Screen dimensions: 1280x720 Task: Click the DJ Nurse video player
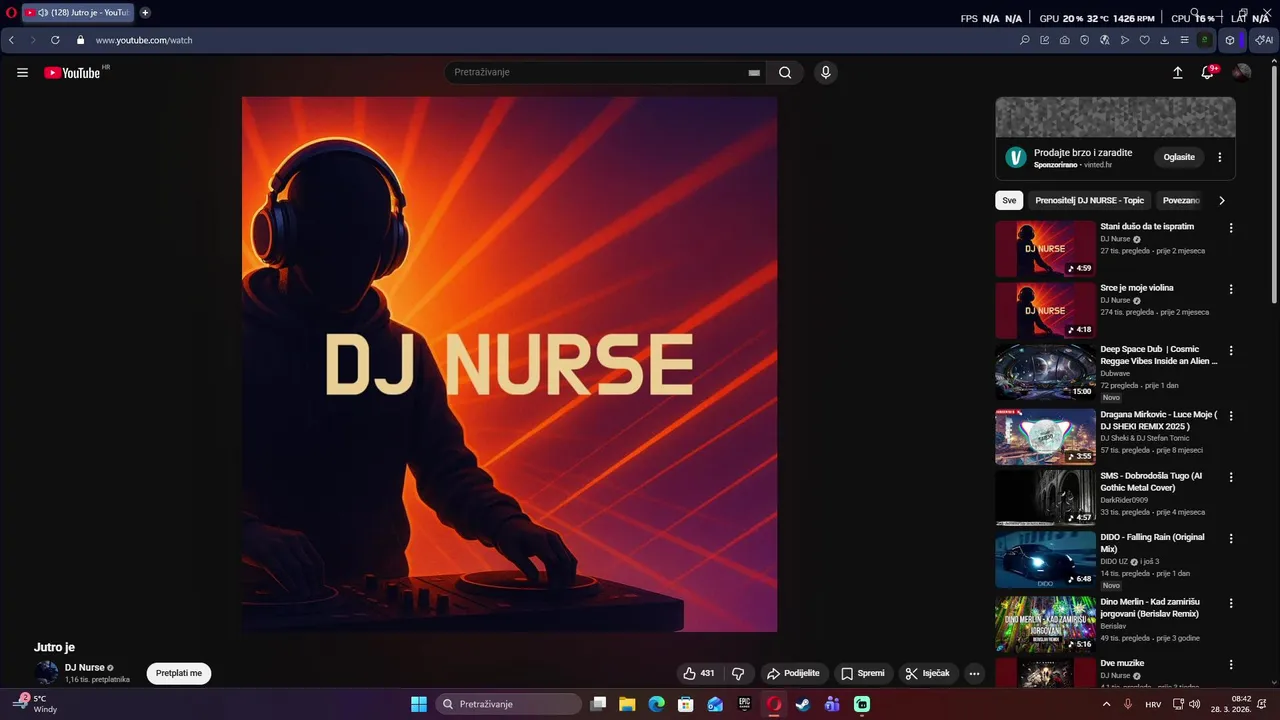pyautogui.click(x=509, y=364)
